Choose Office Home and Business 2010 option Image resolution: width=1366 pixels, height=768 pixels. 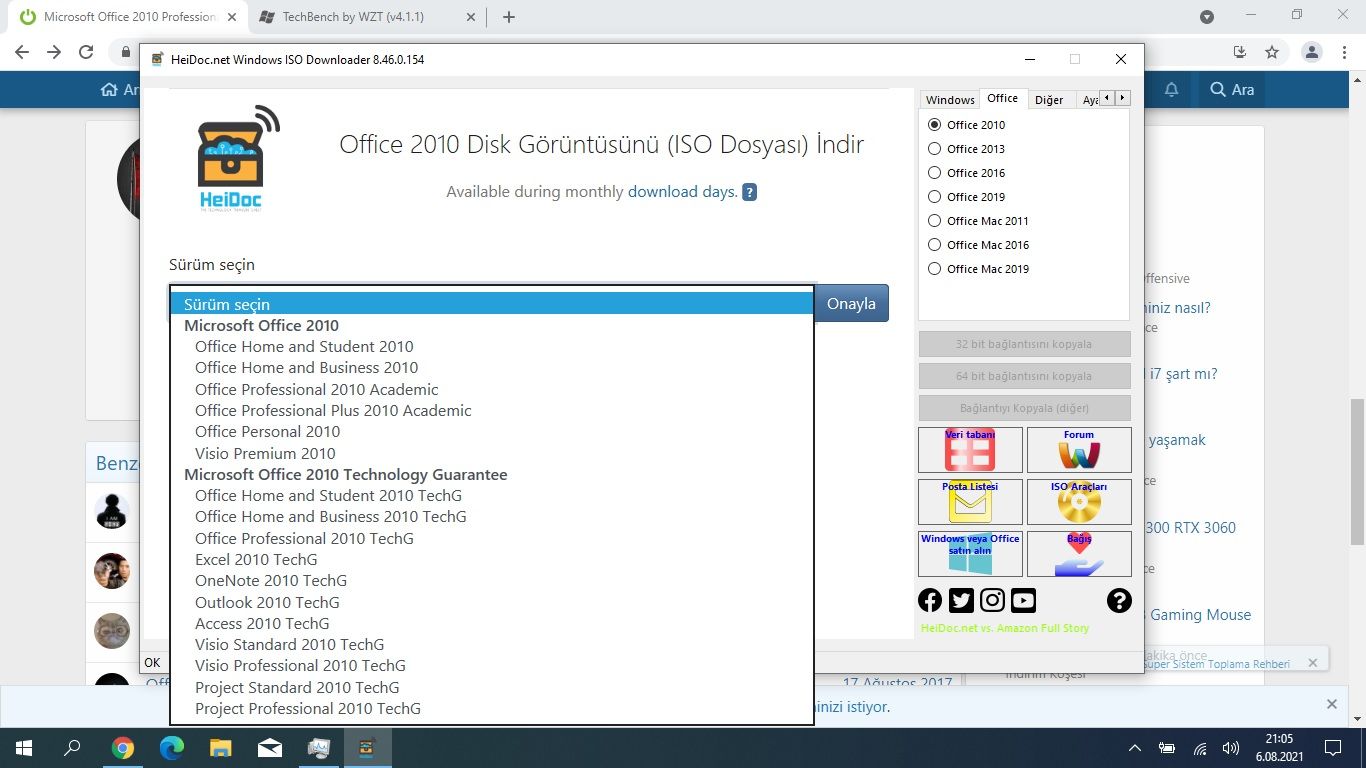[x=492, y=368]
